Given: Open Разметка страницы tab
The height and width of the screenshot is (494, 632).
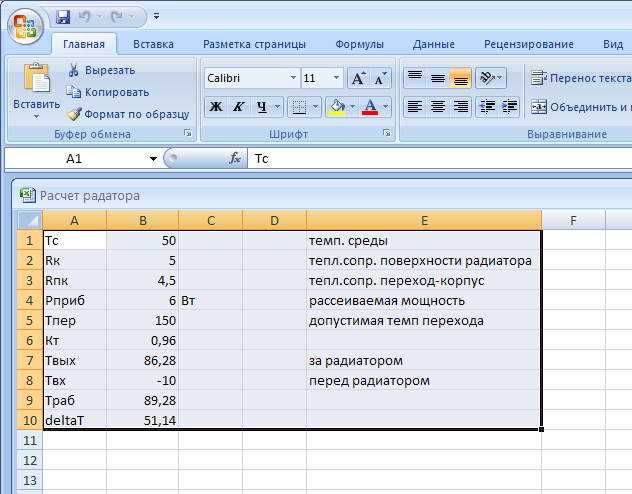Looking at the screenshot, I should [x=254, y=44].
